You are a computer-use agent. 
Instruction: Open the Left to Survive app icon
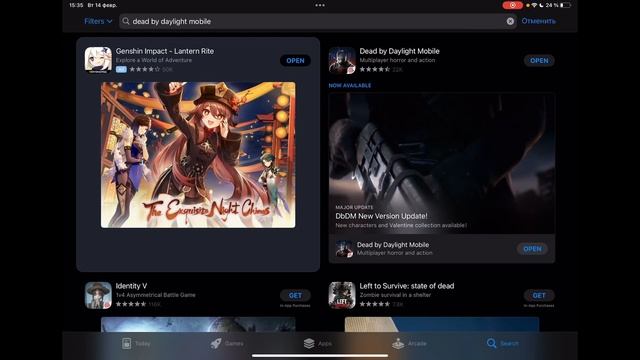(342, 295)
